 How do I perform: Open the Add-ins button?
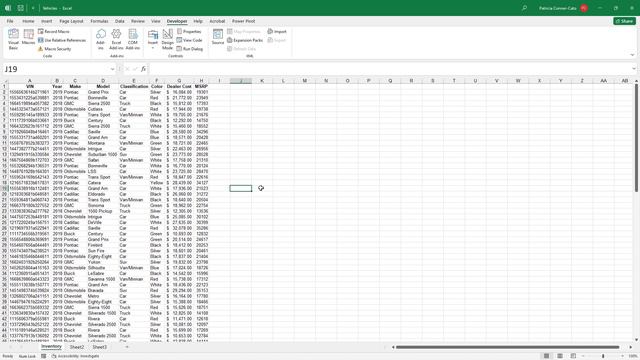(x=100, y=39)
